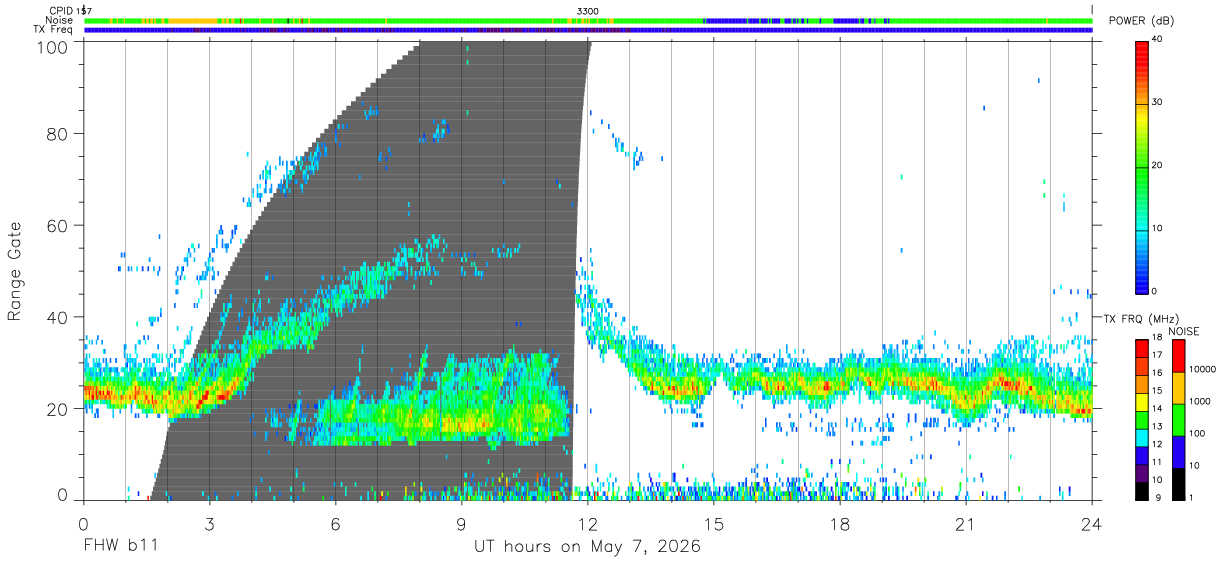Click the 100 tick on the Range Gate axis

[x=53, y=46]
